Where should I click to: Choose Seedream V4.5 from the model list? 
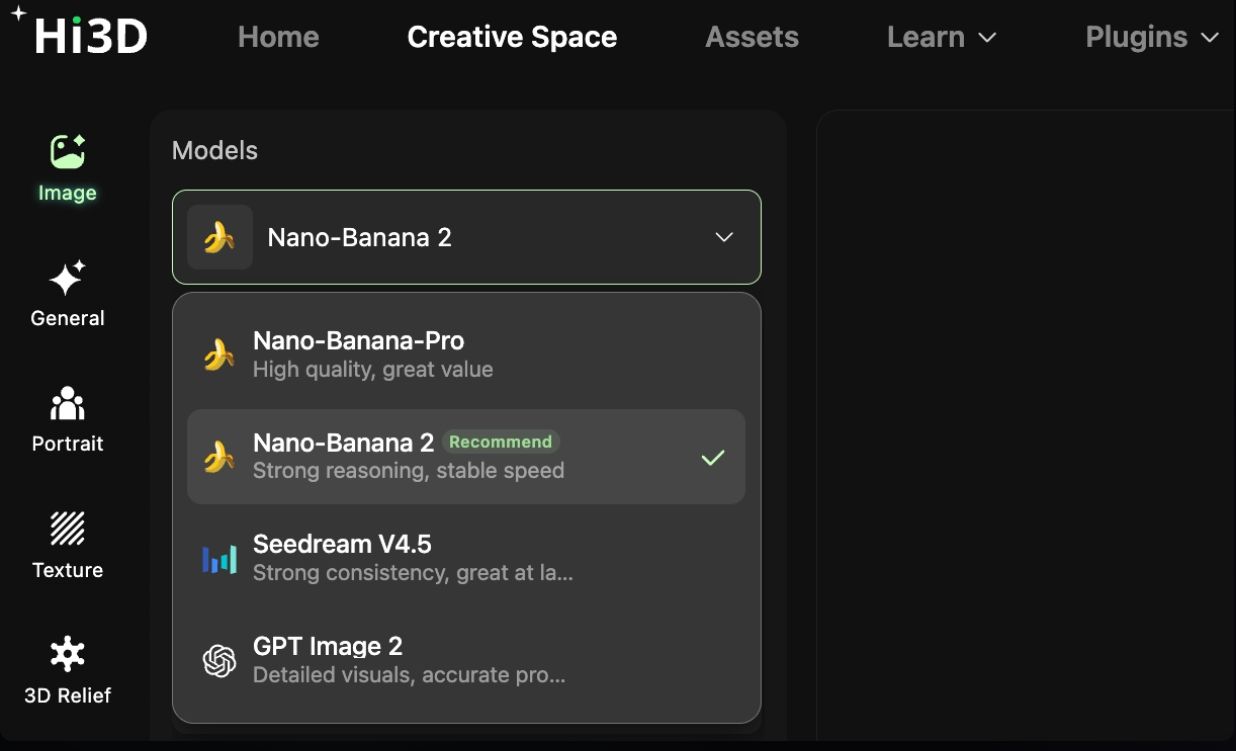click(x=466, y=558)
